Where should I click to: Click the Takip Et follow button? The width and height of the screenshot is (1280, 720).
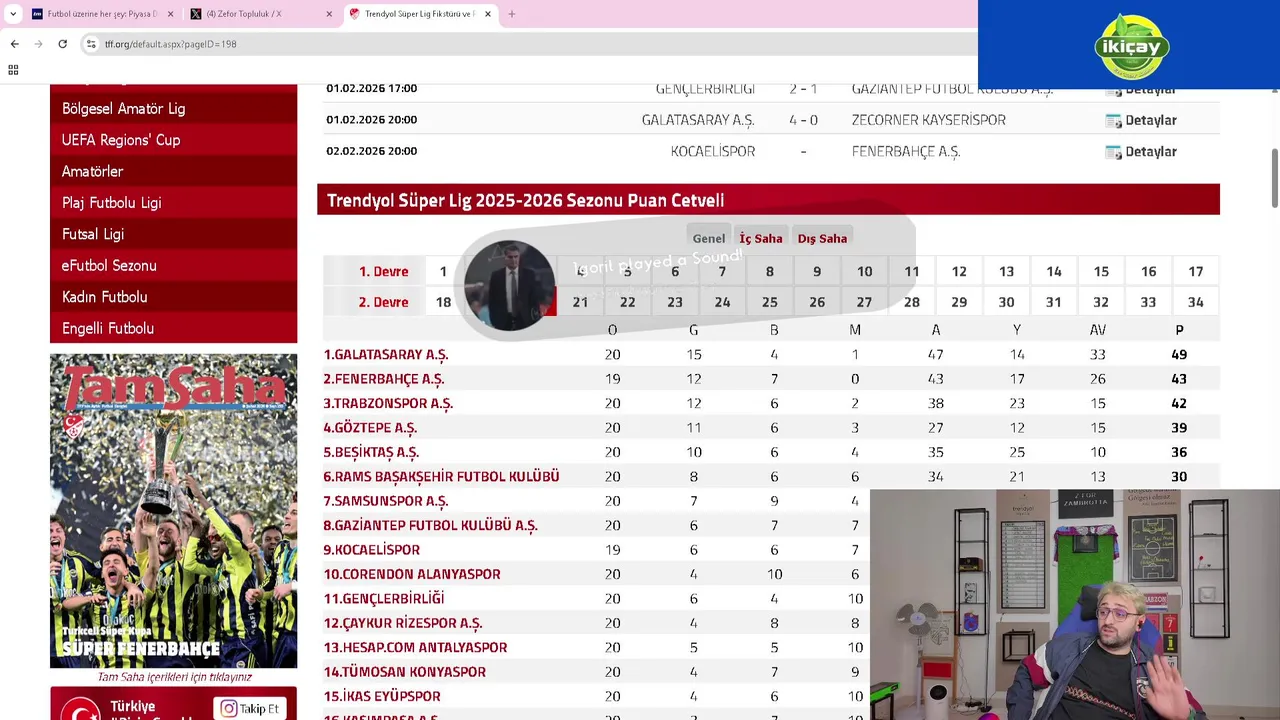click(x=250, y=708)
